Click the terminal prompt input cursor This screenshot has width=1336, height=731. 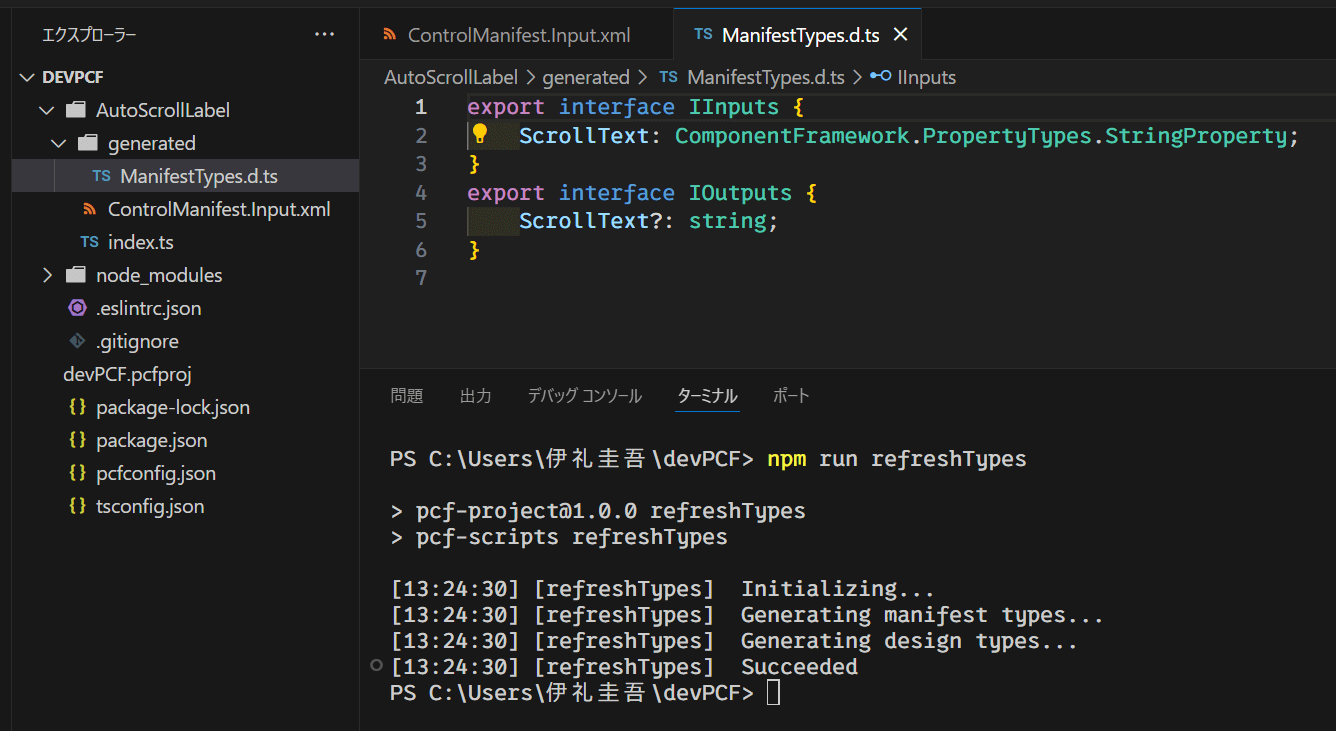pyautogui.click(x=773, y=693)
